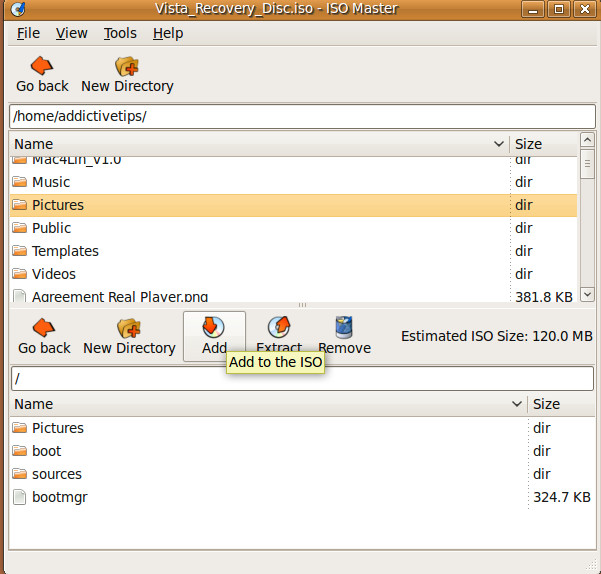Click the pane divider grip handle
The image size is (601, 574).
point(302,305)
